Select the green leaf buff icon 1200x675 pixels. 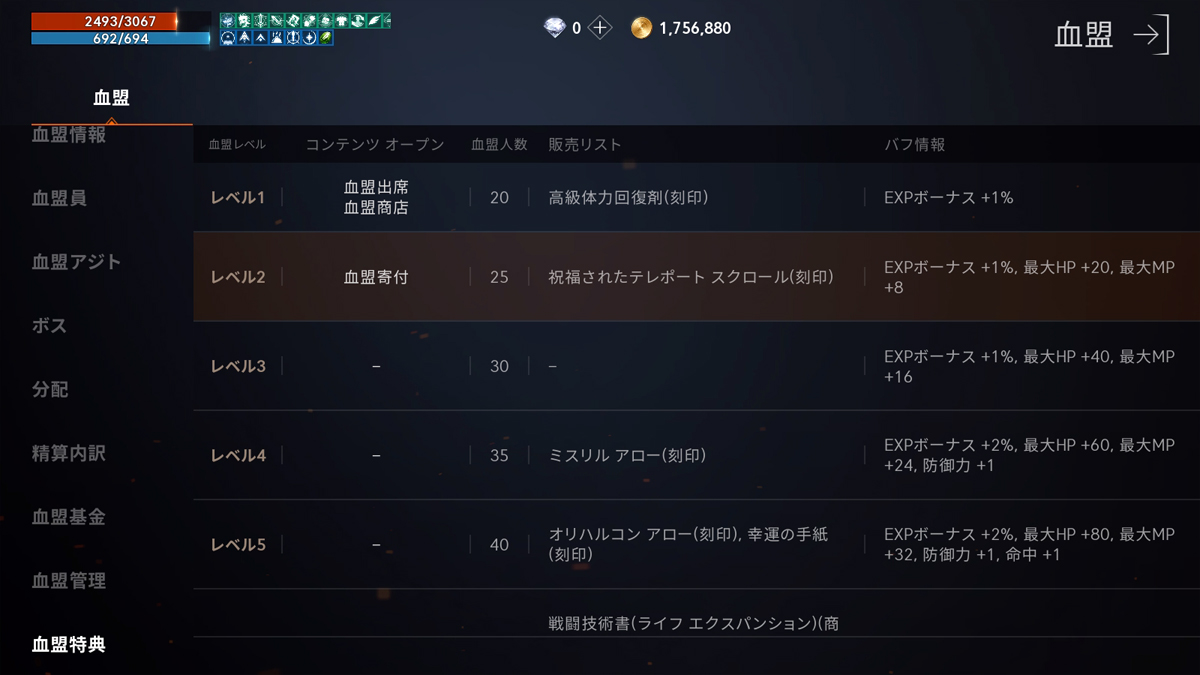[x=326, y=38]
